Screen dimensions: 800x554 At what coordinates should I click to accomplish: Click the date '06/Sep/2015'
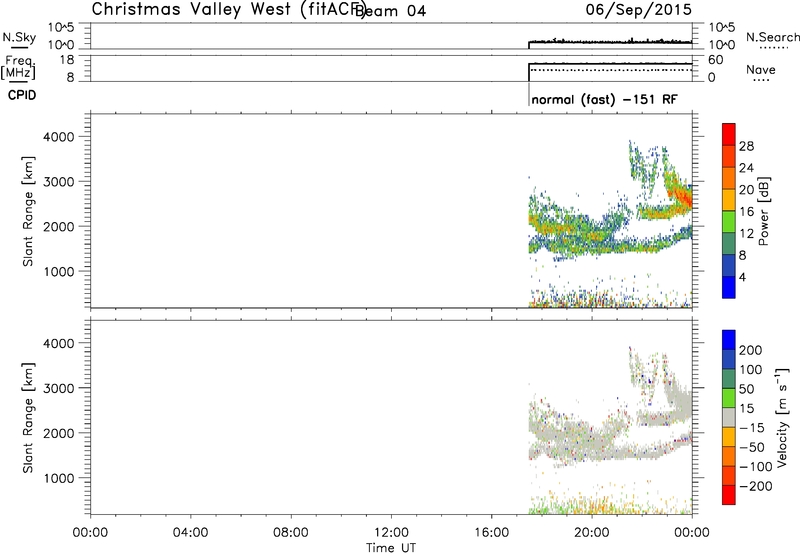(x=638, y=10)
